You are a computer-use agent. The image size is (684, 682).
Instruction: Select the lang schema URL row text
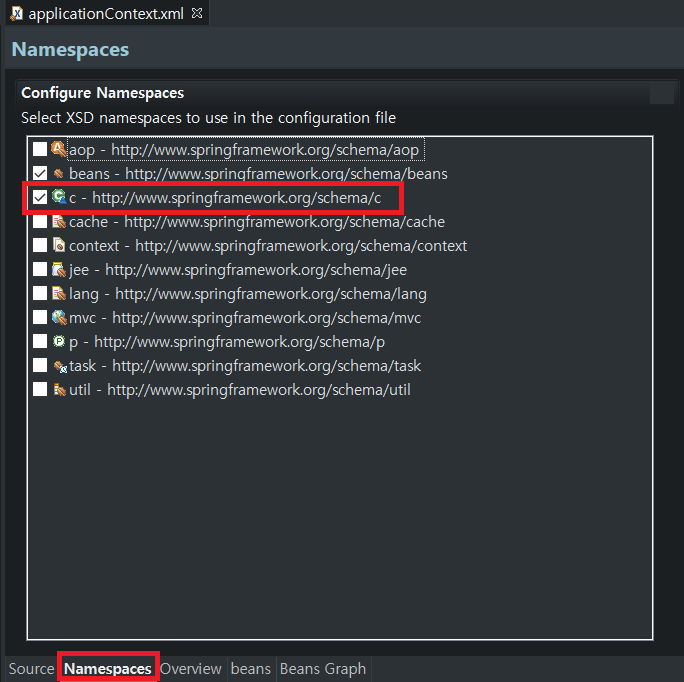(x=248, y=294)
